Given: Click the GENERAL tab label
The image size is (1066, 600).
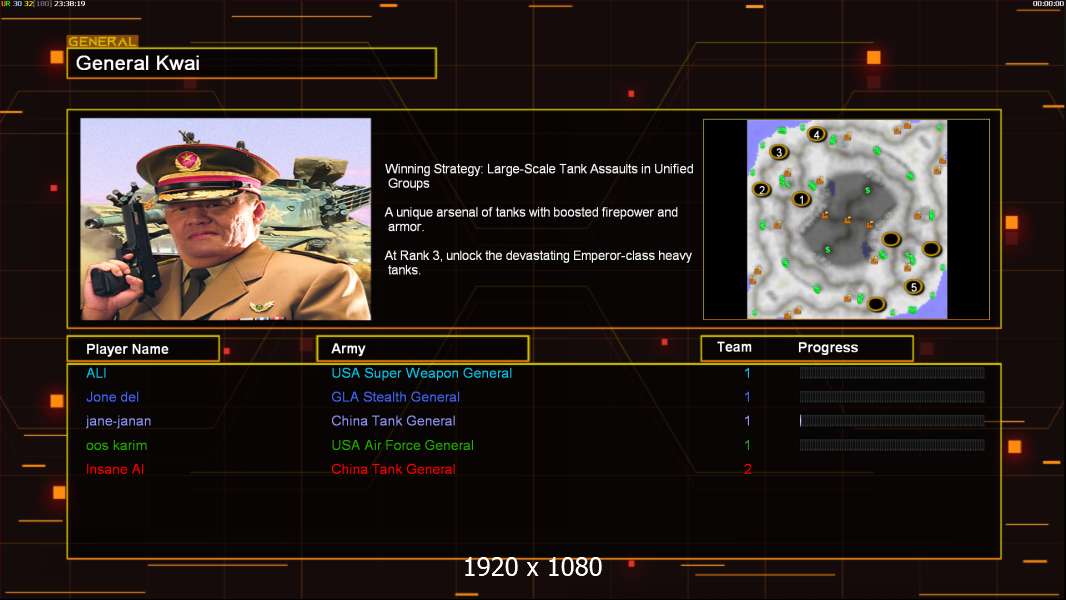Looking at the screenshot, I should coord(102,41).
